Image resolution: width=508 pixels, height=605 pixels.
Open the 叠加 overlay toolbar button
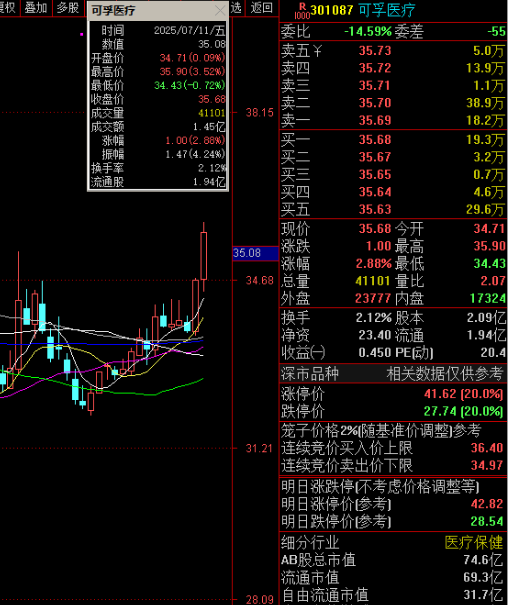[x=36, y=7]
